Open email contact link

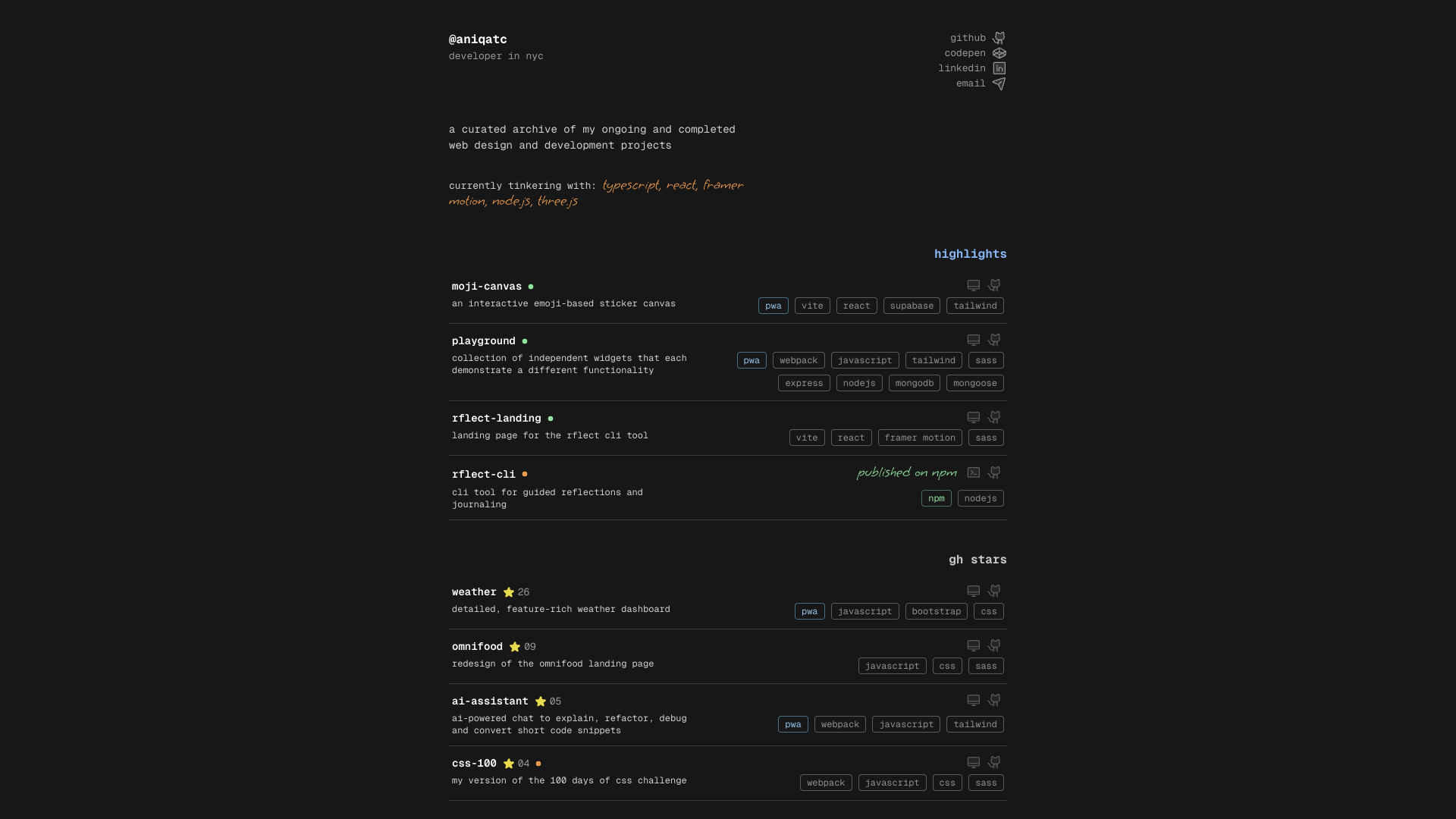(x=980, y=83)
